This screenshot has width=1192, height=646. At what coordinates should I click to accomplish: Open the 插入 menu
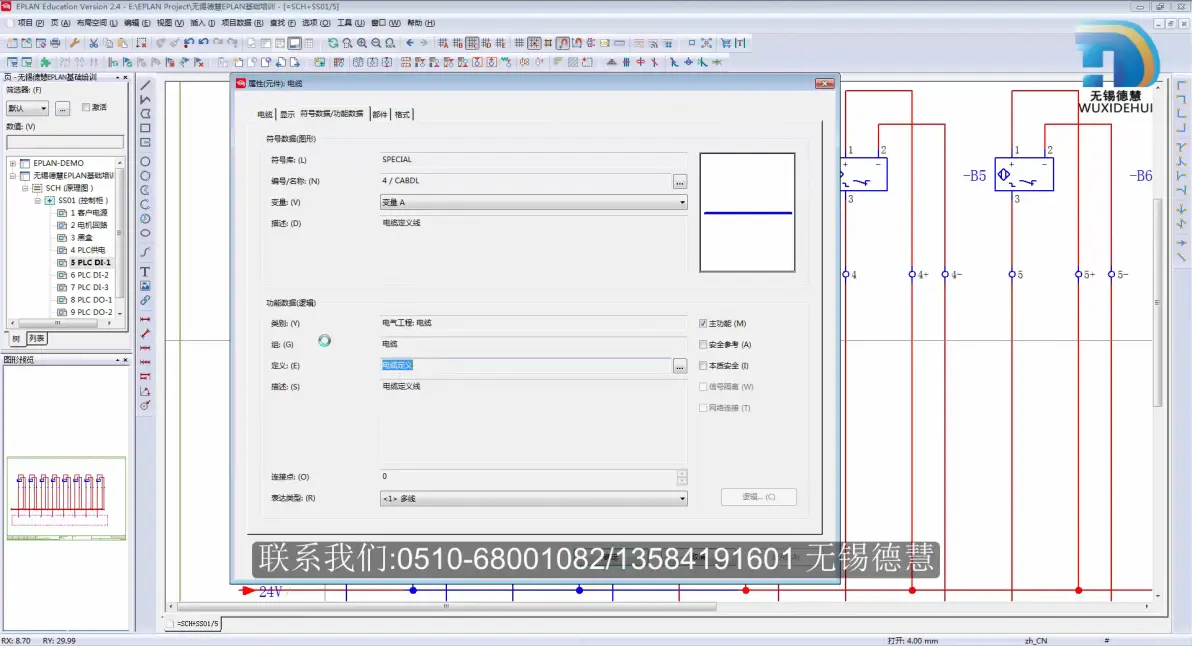(x=202, y=23)
